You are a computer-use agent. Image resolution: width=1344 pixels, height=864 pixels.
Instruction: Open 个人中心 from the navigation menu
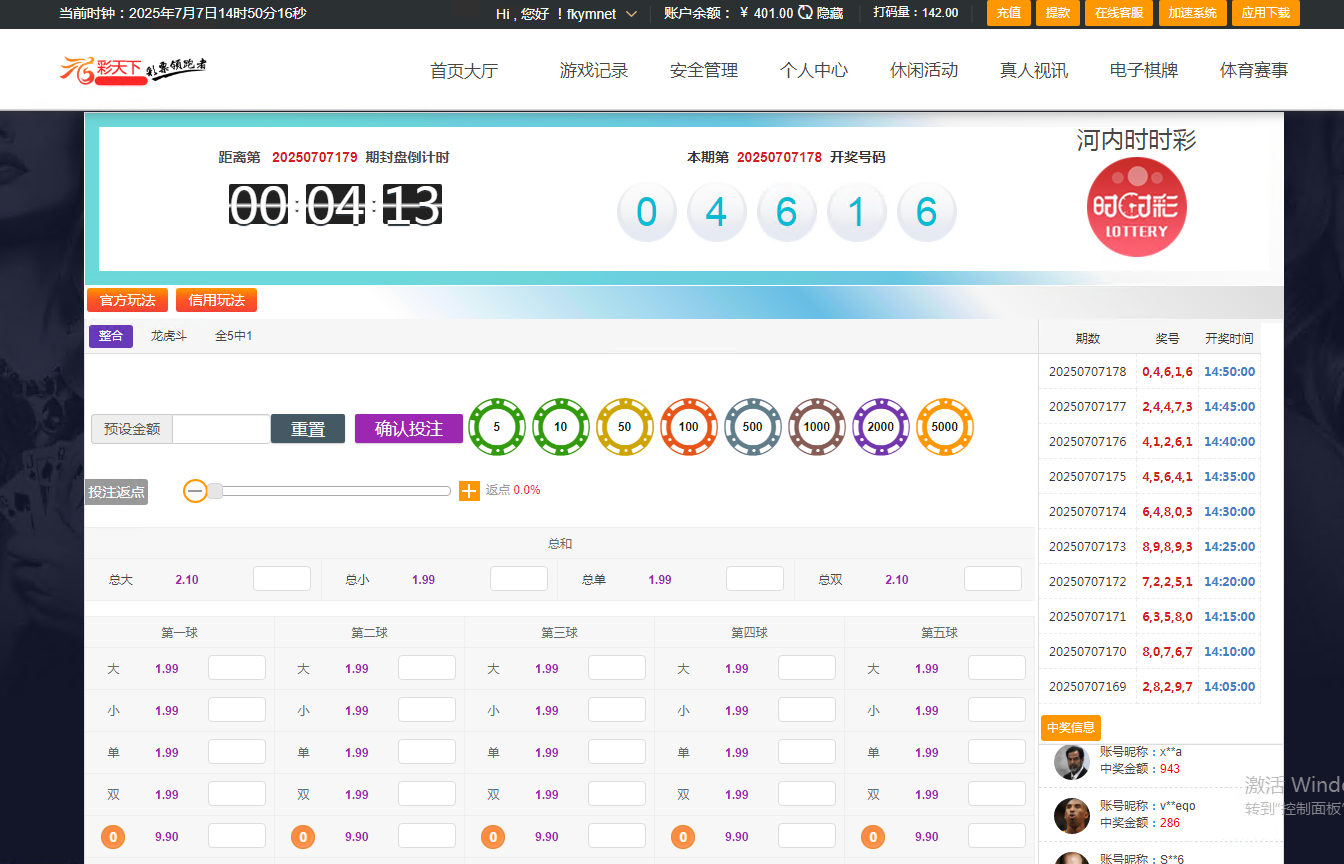pos(813,70)
